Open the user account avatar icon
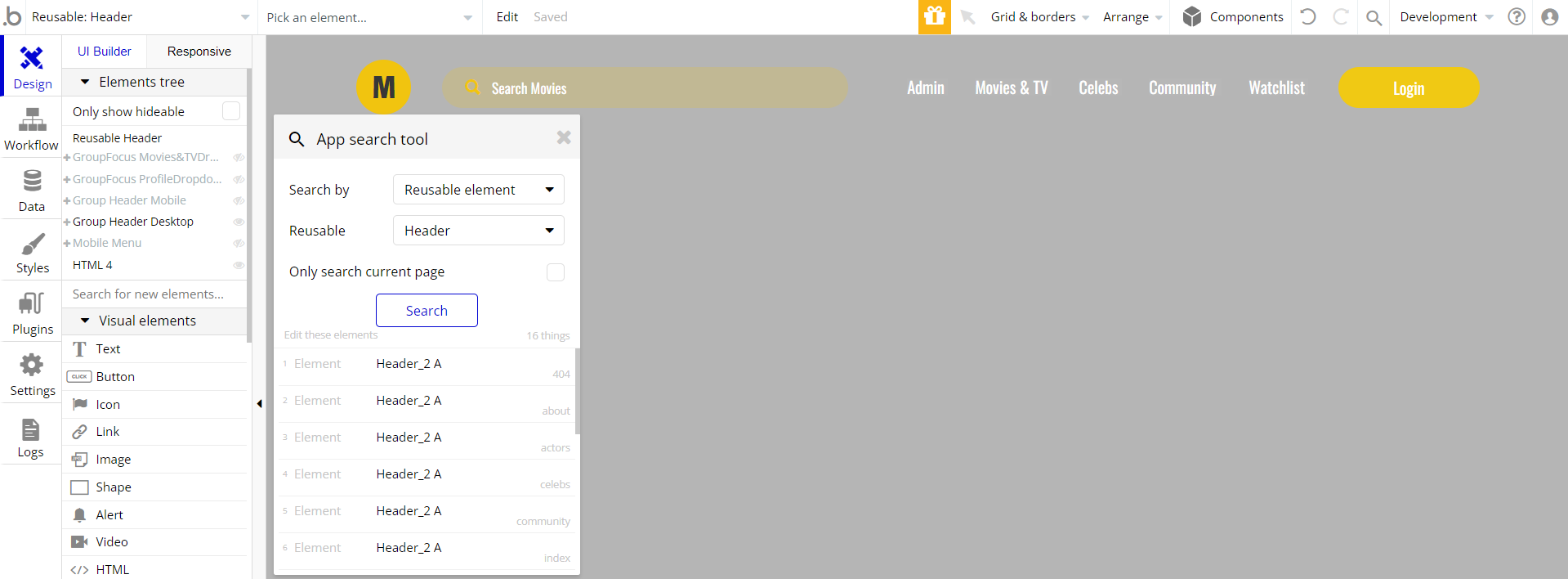1568x579 pixels. (x=1549, y=16)
